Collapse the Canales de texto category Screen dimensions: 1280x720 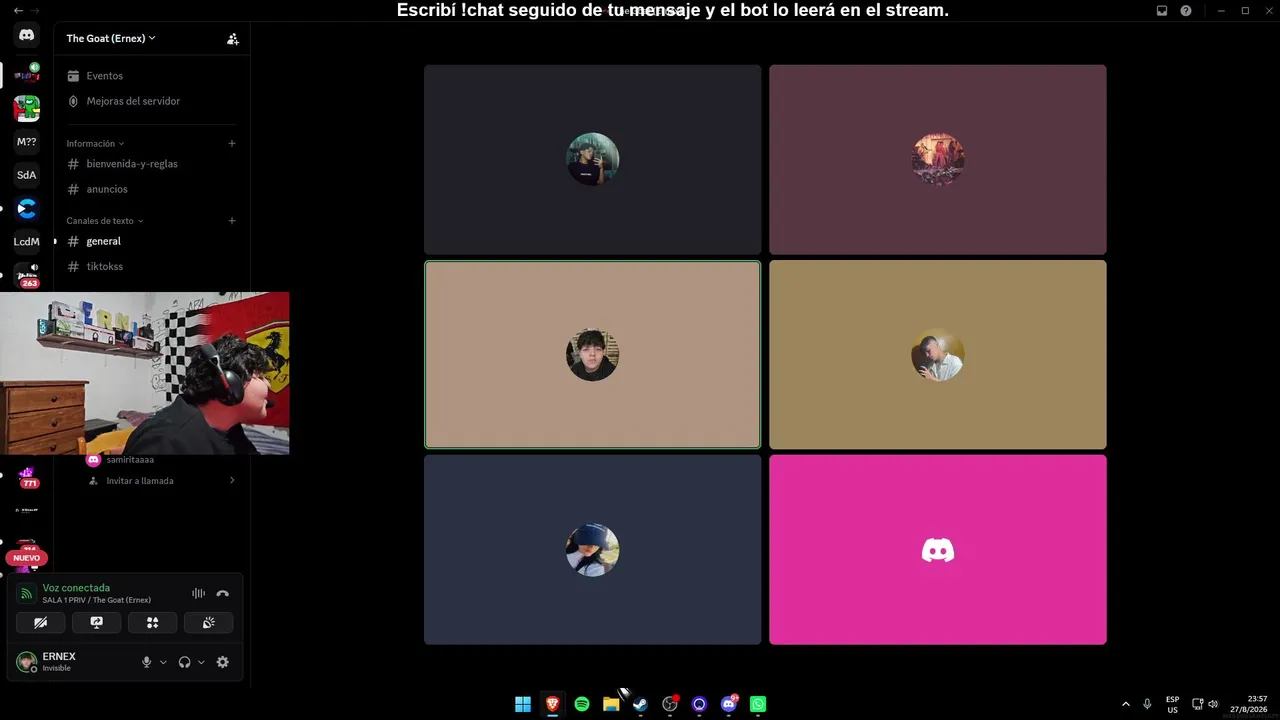[x=105, y=221]
